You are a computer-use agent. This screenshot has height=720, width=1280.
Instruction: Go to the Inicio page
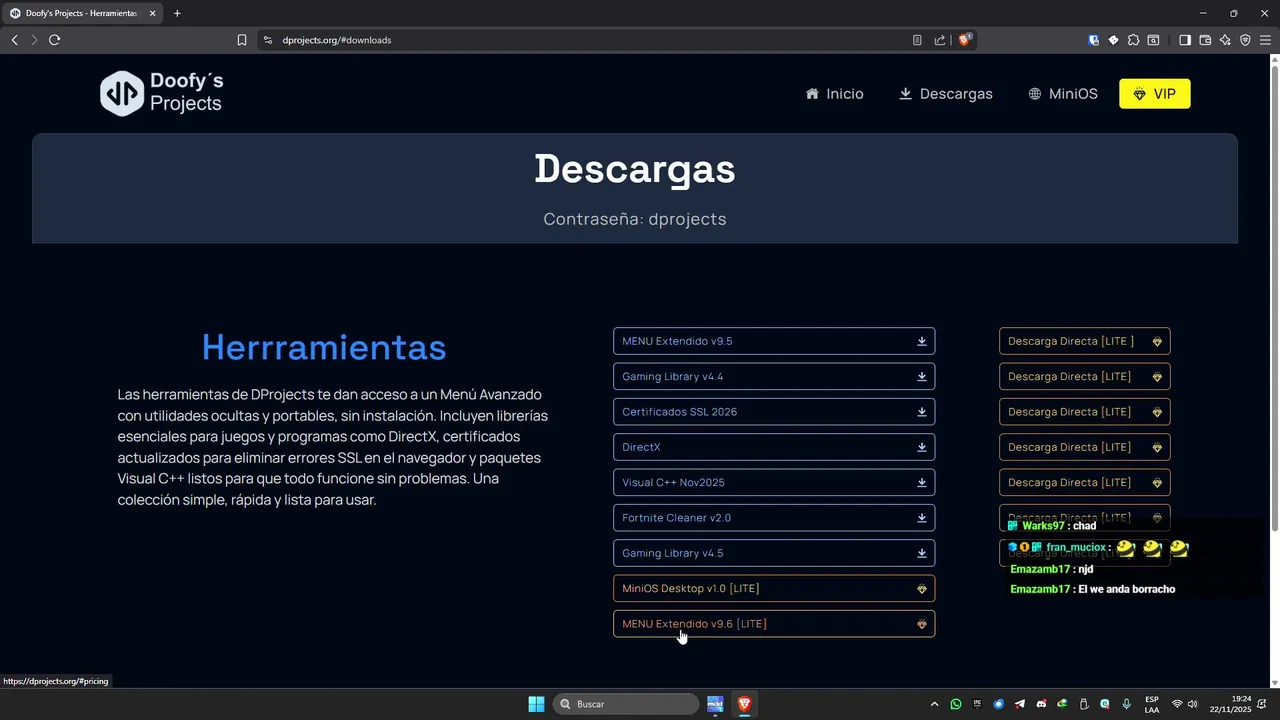click(834, 94)
